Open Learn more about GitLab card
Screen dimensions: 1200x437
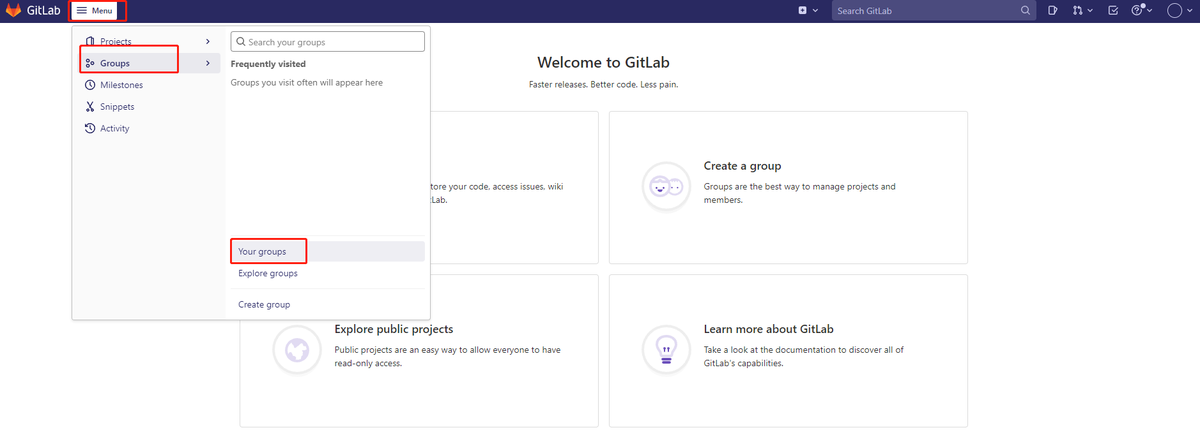788,350
